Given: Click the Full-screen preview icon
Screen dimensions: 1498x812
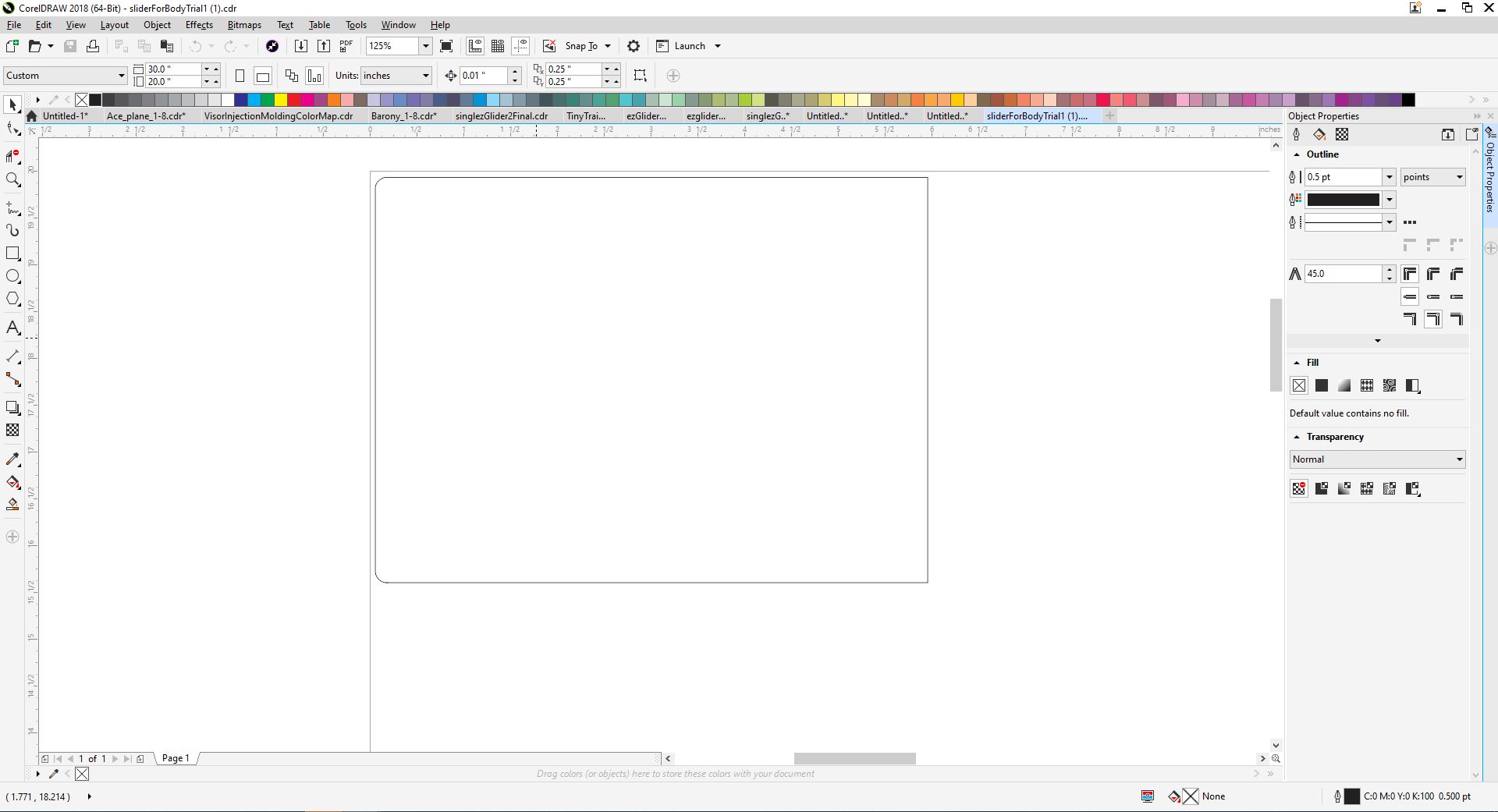Looking at the screenshot, I should pos(446,46).
